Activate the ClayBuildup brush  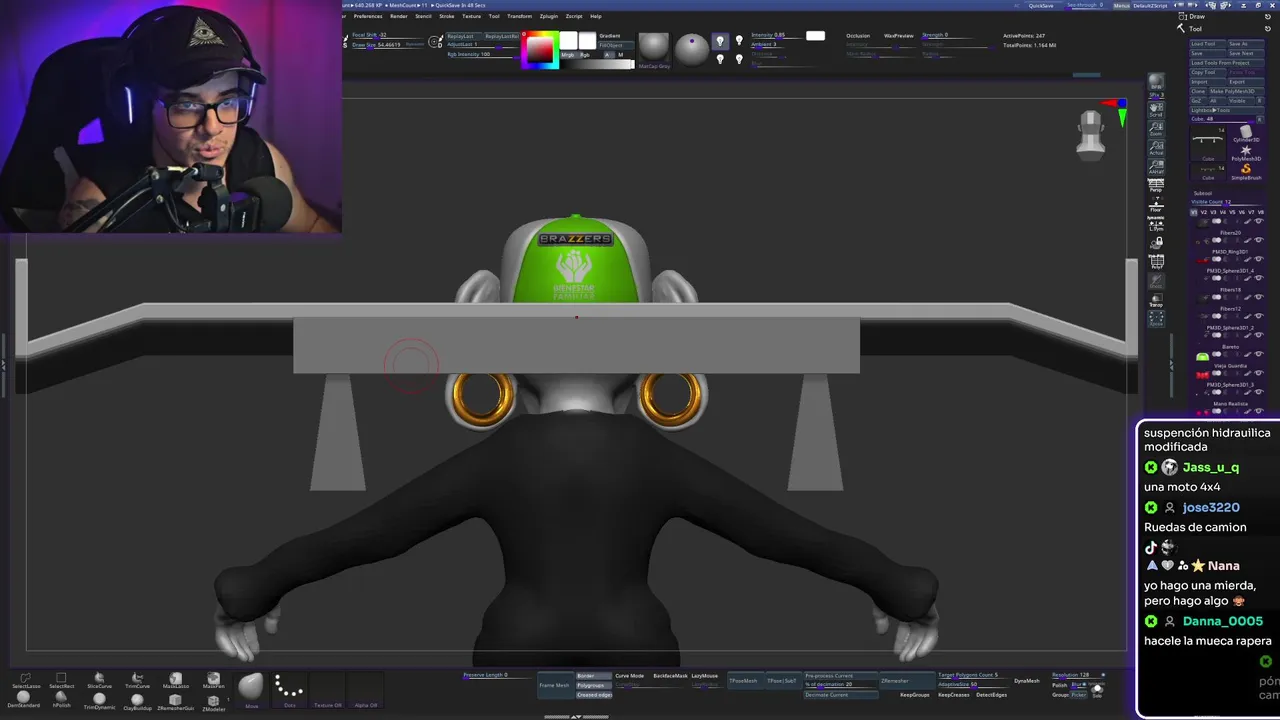click(137, 700)
